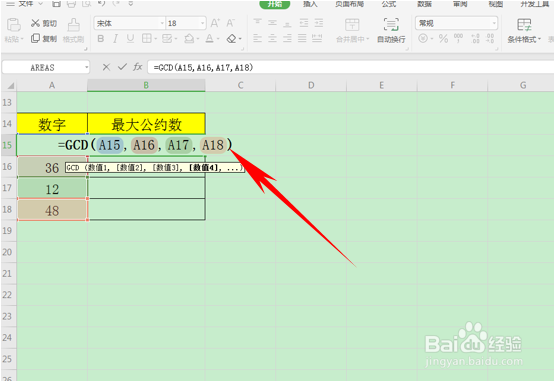Click the print icon in quick access bar
554x381 pixels.
71,4
